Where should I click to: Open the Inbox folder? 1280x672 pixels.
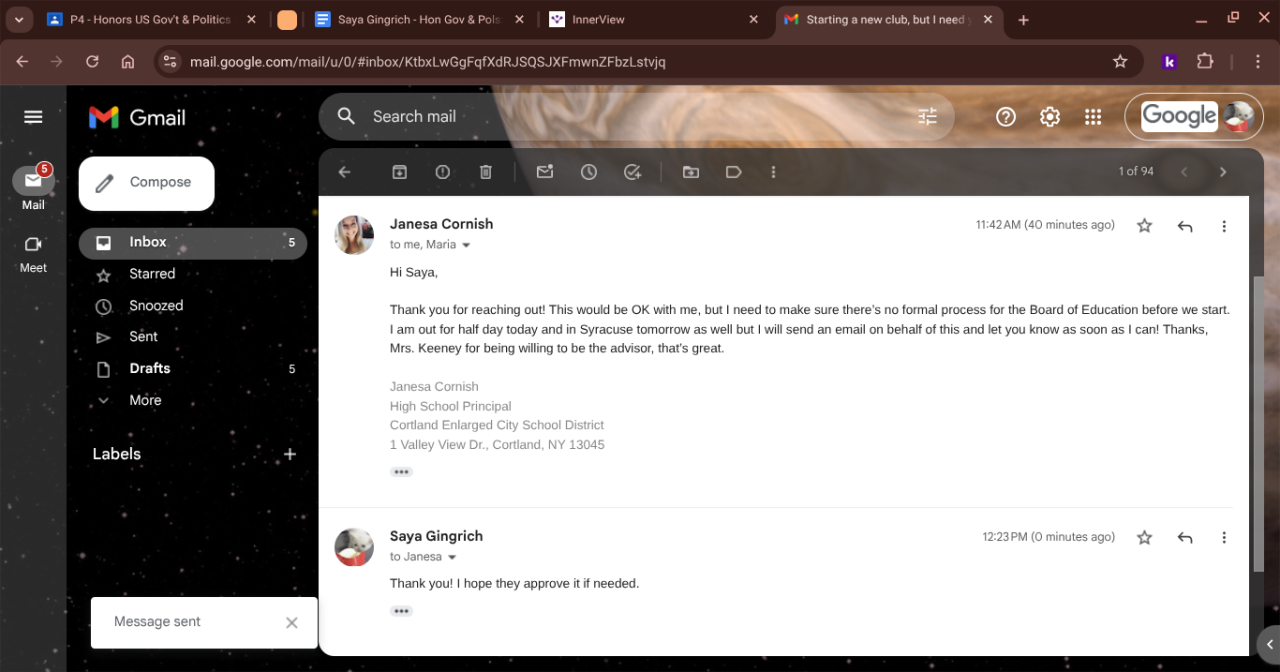[193, 242]
